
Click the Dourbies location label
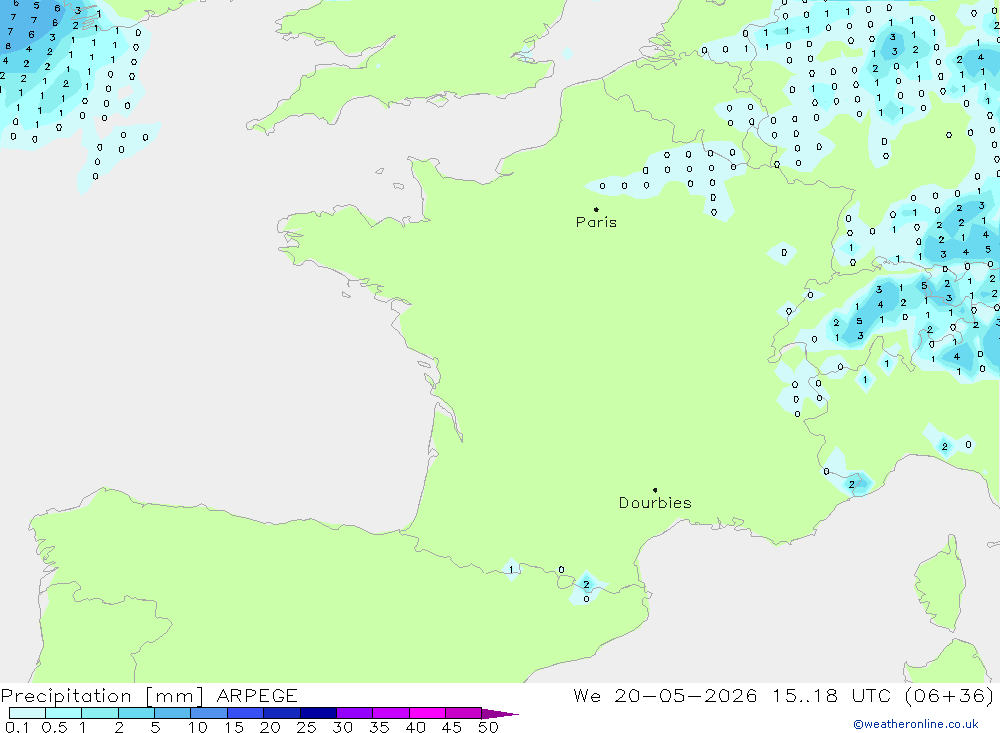click(655, 503)
